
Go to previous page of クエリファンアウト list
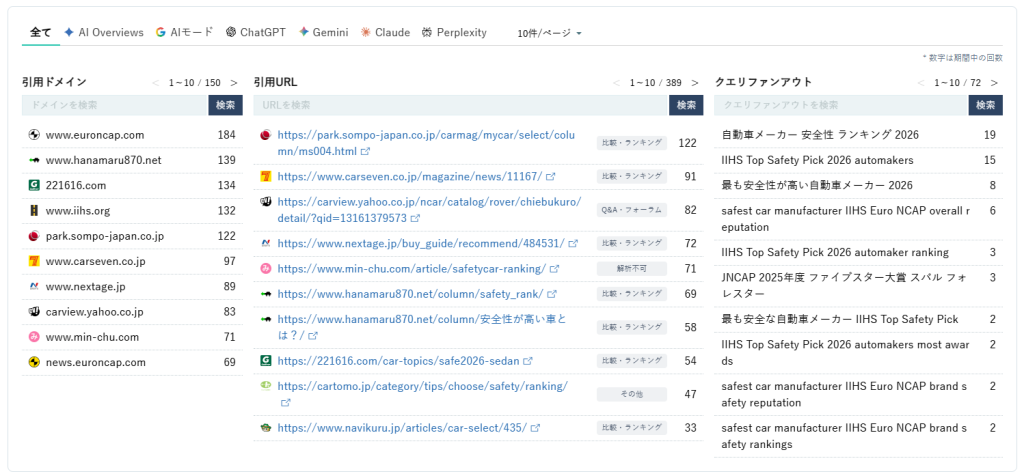(x=921, y=83)
